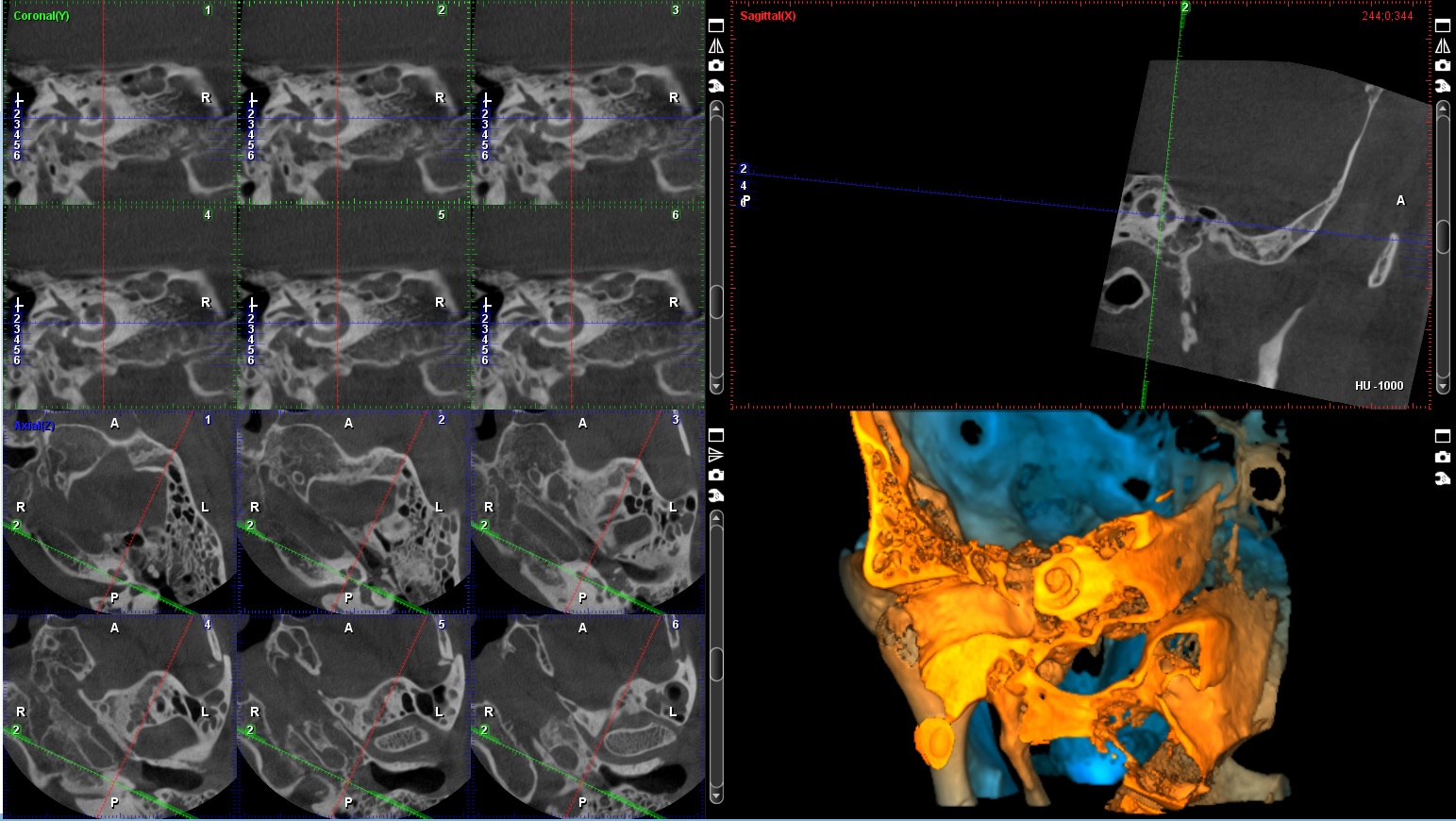The height and width of the screenshot is (821, 1456).
Task: Capture a snapshot of the sagittal view
Action: (x=1443, y=65)
